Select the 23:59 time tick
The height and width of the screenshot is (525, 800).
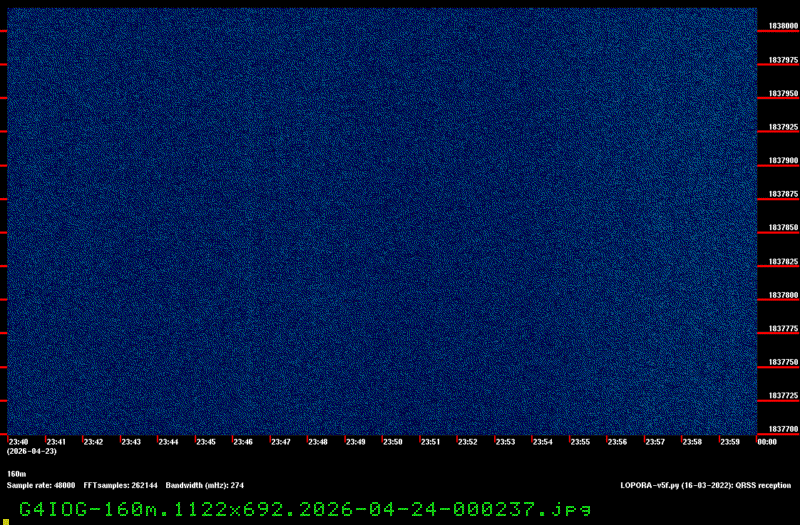[730, 441]
